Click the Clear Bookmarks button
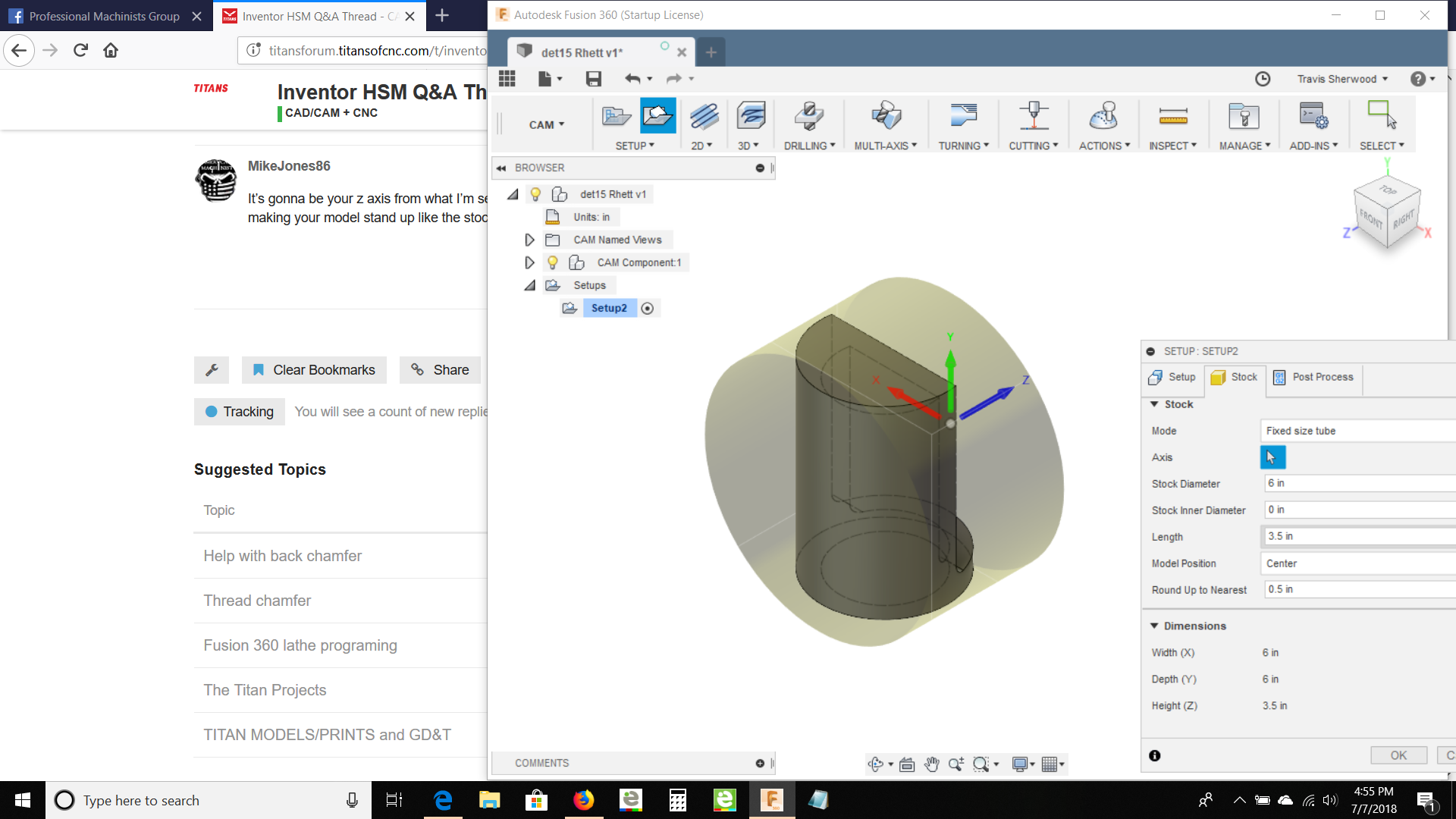The height and width of the screenshot is (819, 1456). (314, 370)
